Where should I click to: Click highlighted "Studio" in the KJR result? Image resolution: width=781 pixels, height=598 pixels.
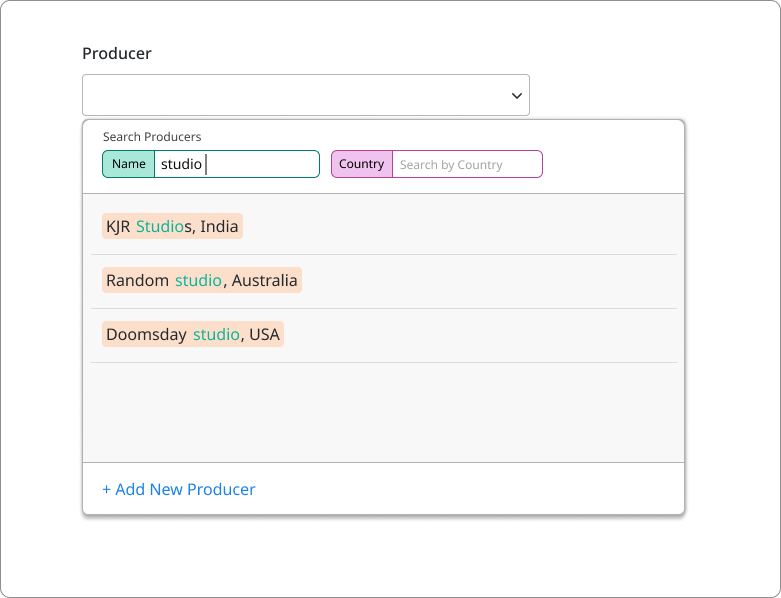tap(160, 226)
